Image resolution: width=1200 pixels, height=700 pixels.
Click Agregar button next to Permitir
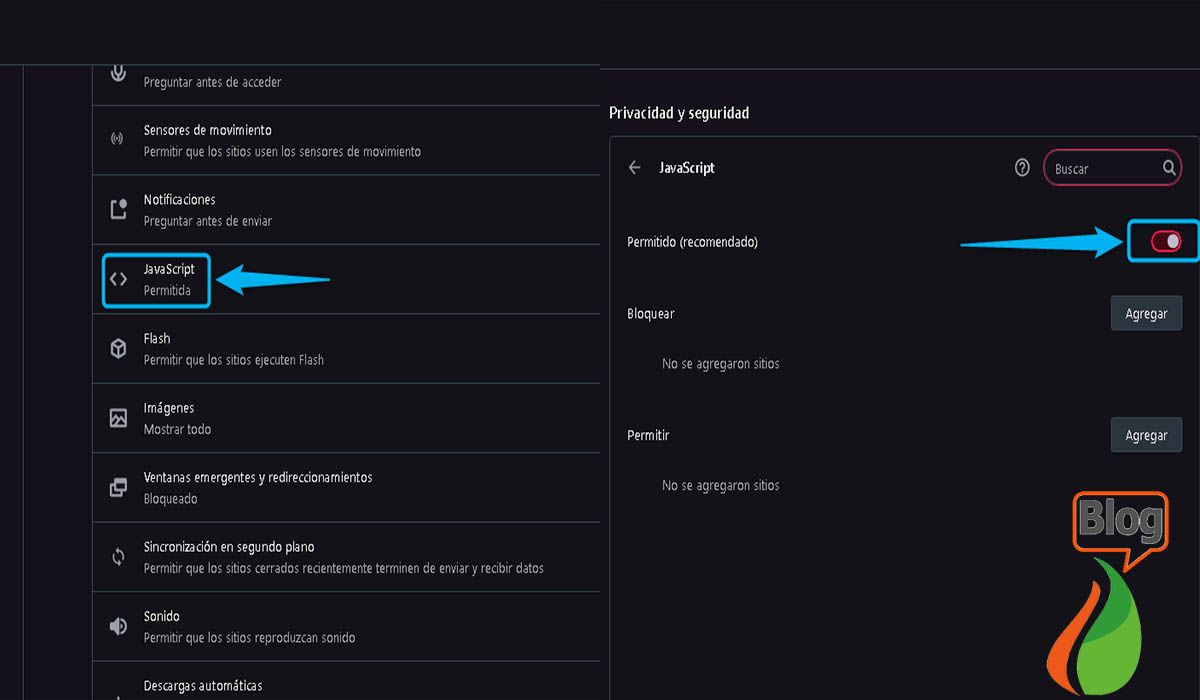(1146, 435)
